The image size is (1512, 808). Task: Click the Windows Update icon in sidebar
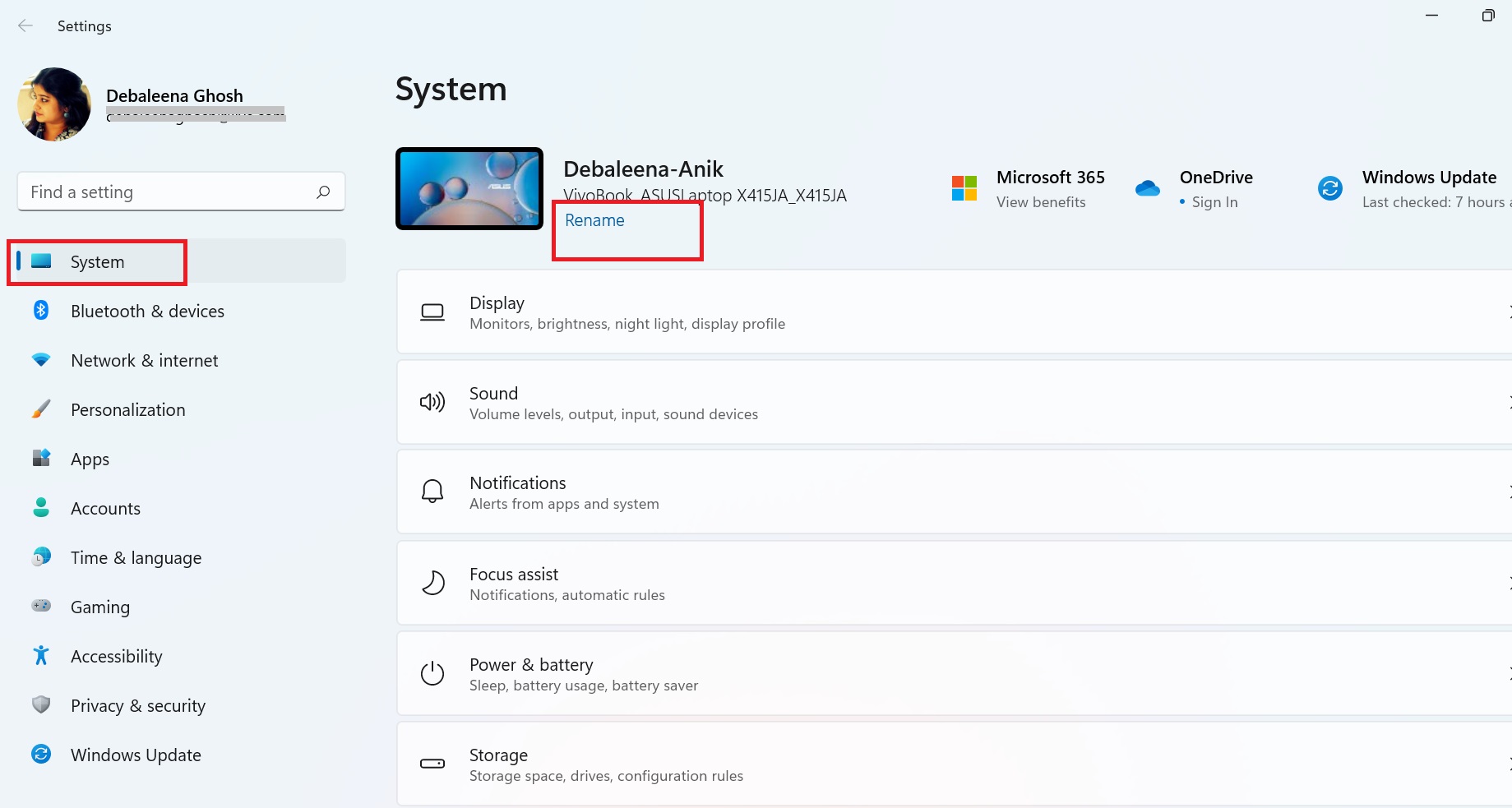[41, 754]
